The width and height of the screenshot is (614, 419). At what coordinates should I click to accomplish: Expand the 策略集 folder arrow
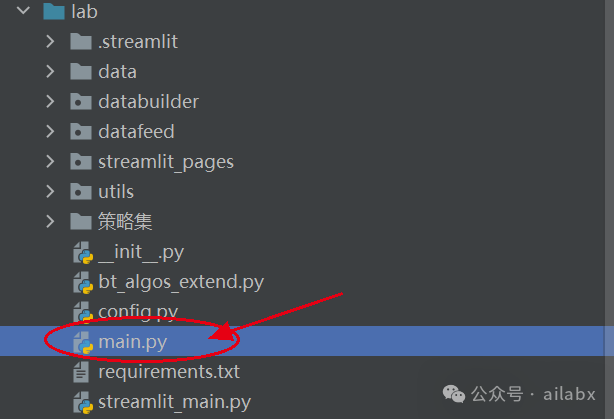click(50, 222)
